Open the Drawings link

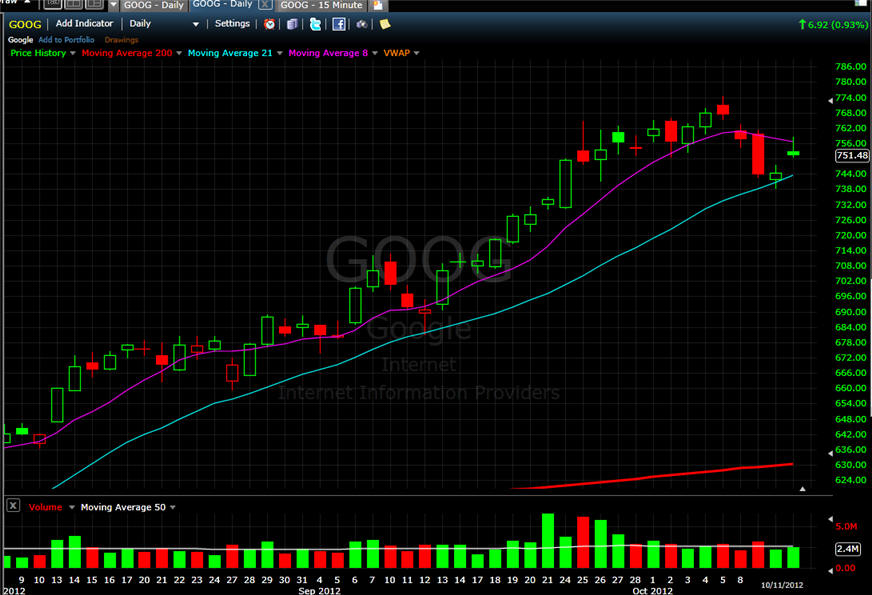tap(121, 40)
